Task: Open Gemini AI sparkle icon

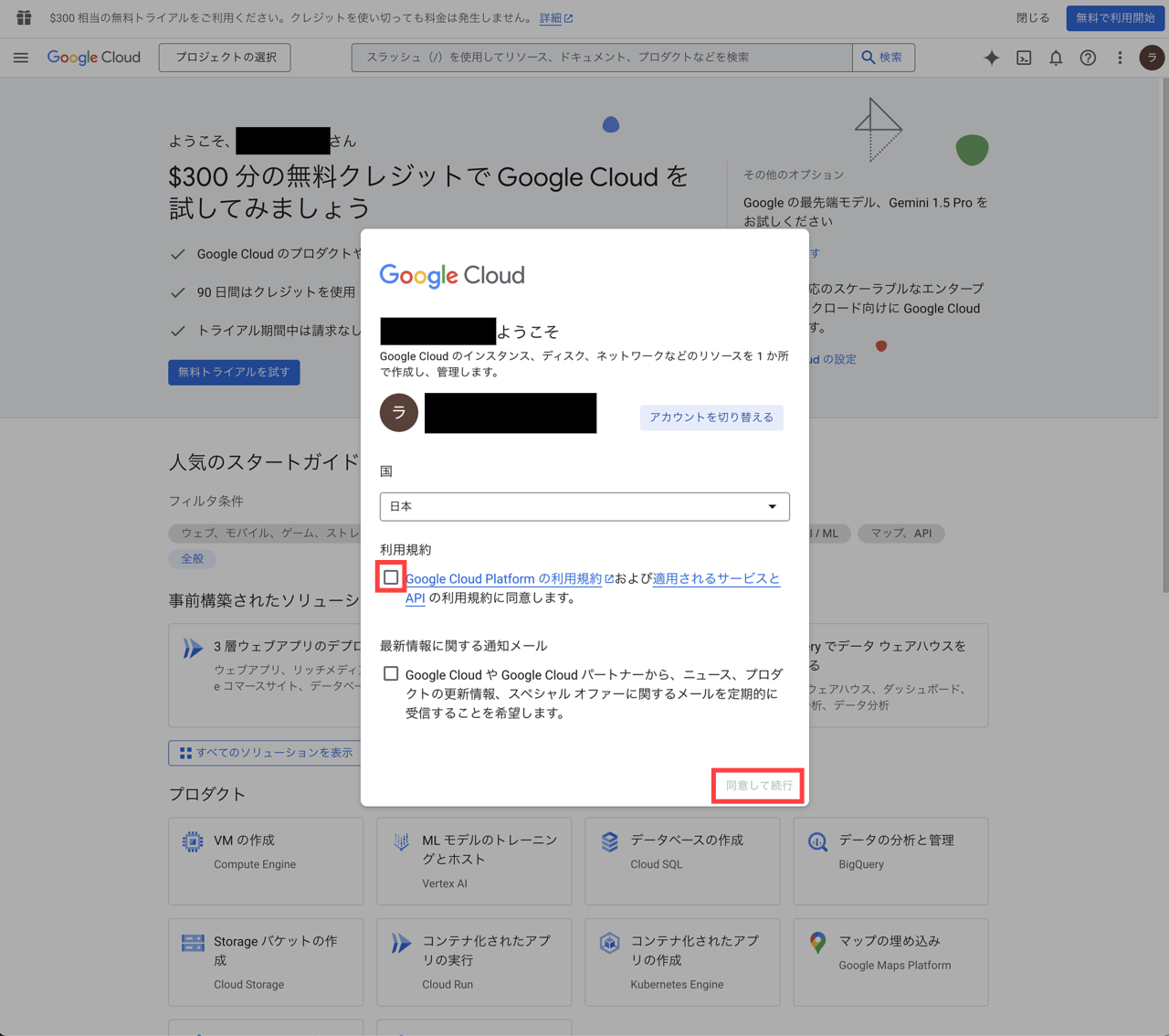Action: click(x=992, y=58)
